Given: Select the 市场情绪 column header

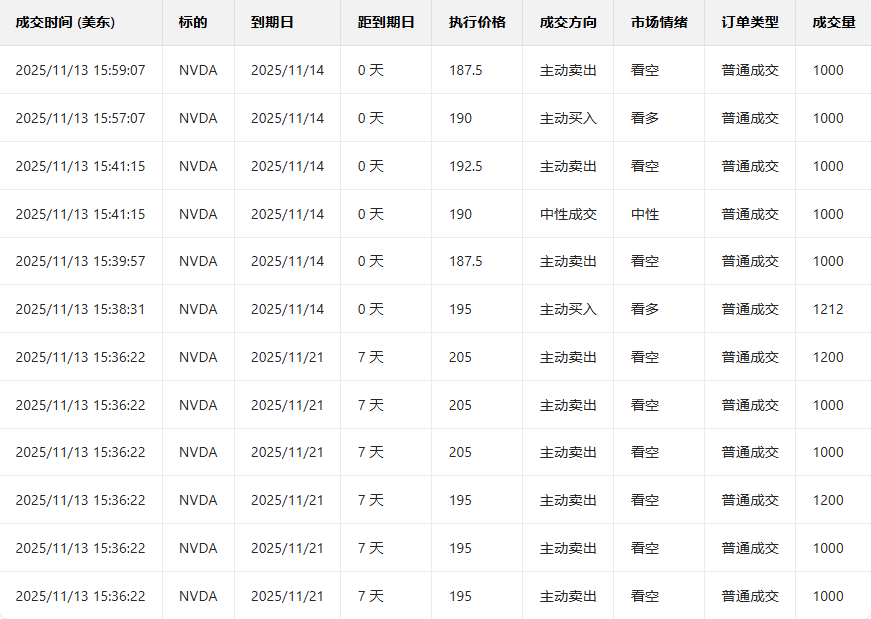Looking at the screenshot, I should pyautogui.click(x=659, y=22).
